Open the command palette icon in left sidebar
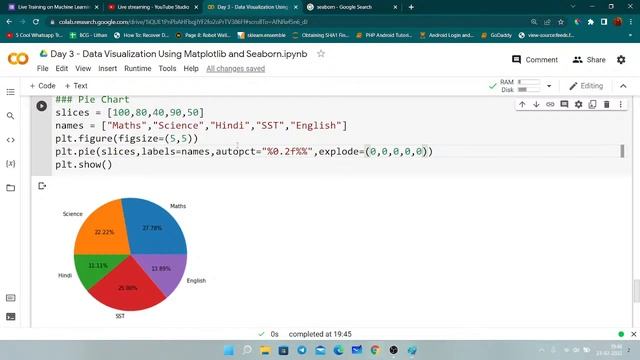Screen dimensions: 640x360 tap(11, 298)
